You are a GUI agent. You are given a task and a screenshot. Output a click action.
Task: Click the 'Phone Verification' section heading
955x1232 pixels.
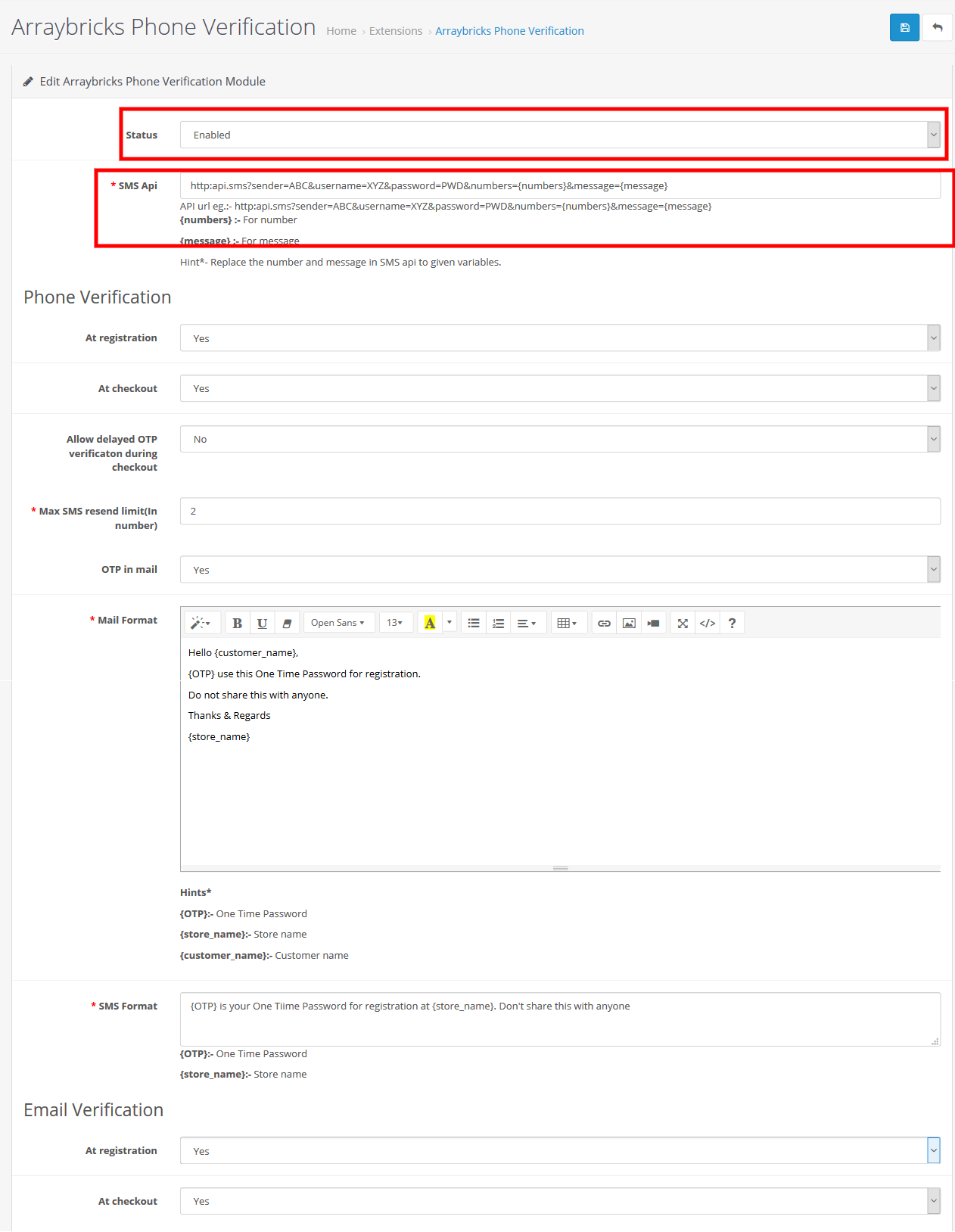(98, 297)
